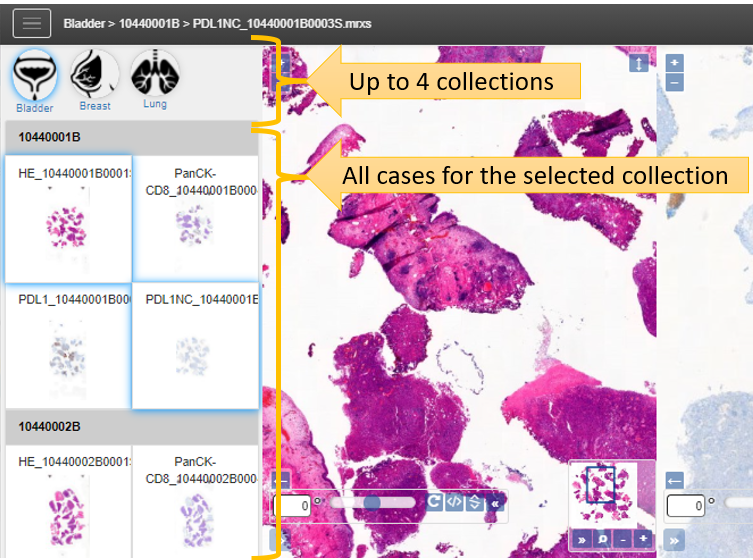753x560 pixels.
Task: Click the horizontal flip icon
Action: pyautogui.click(x=454, y=502)
